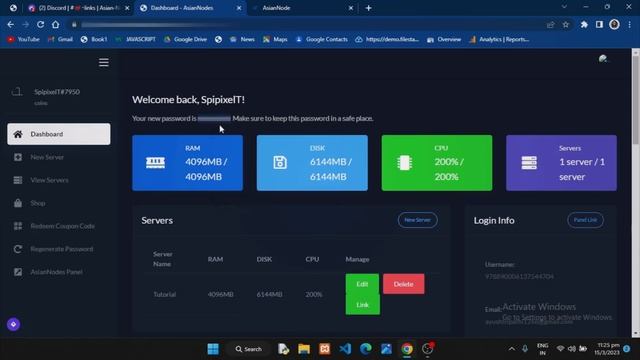This screenshot has width=640, height=360.
Task: Open the Chrome profile avatar
Action: pos(614,24)
